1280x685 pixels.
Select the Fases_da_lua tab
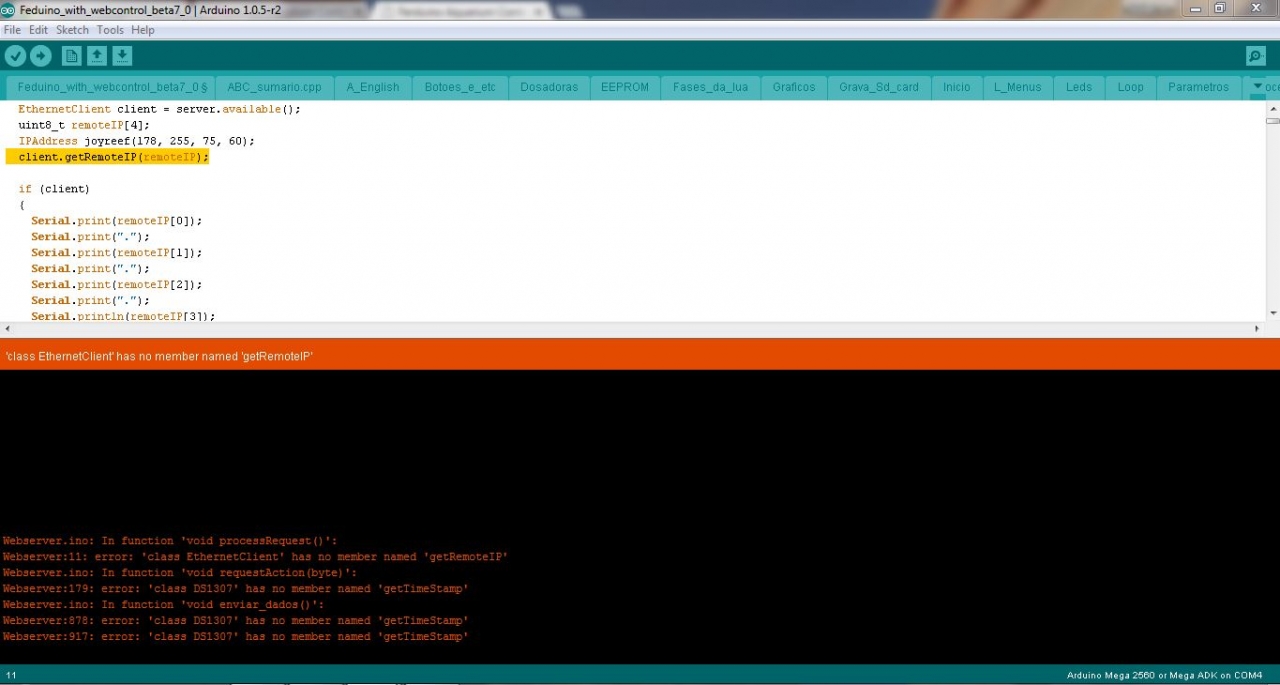tap(710, 87)
